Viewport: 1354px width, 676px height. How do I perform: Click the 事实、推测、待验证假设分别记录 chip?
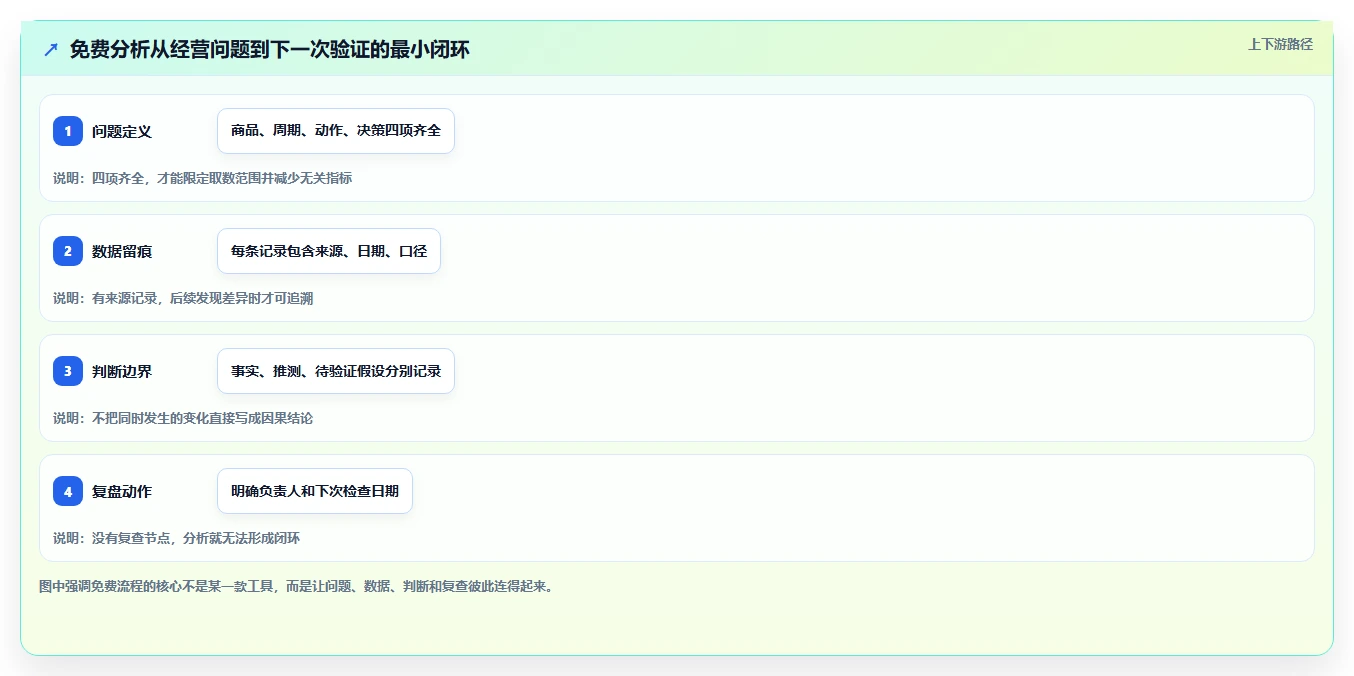point(336,371)
